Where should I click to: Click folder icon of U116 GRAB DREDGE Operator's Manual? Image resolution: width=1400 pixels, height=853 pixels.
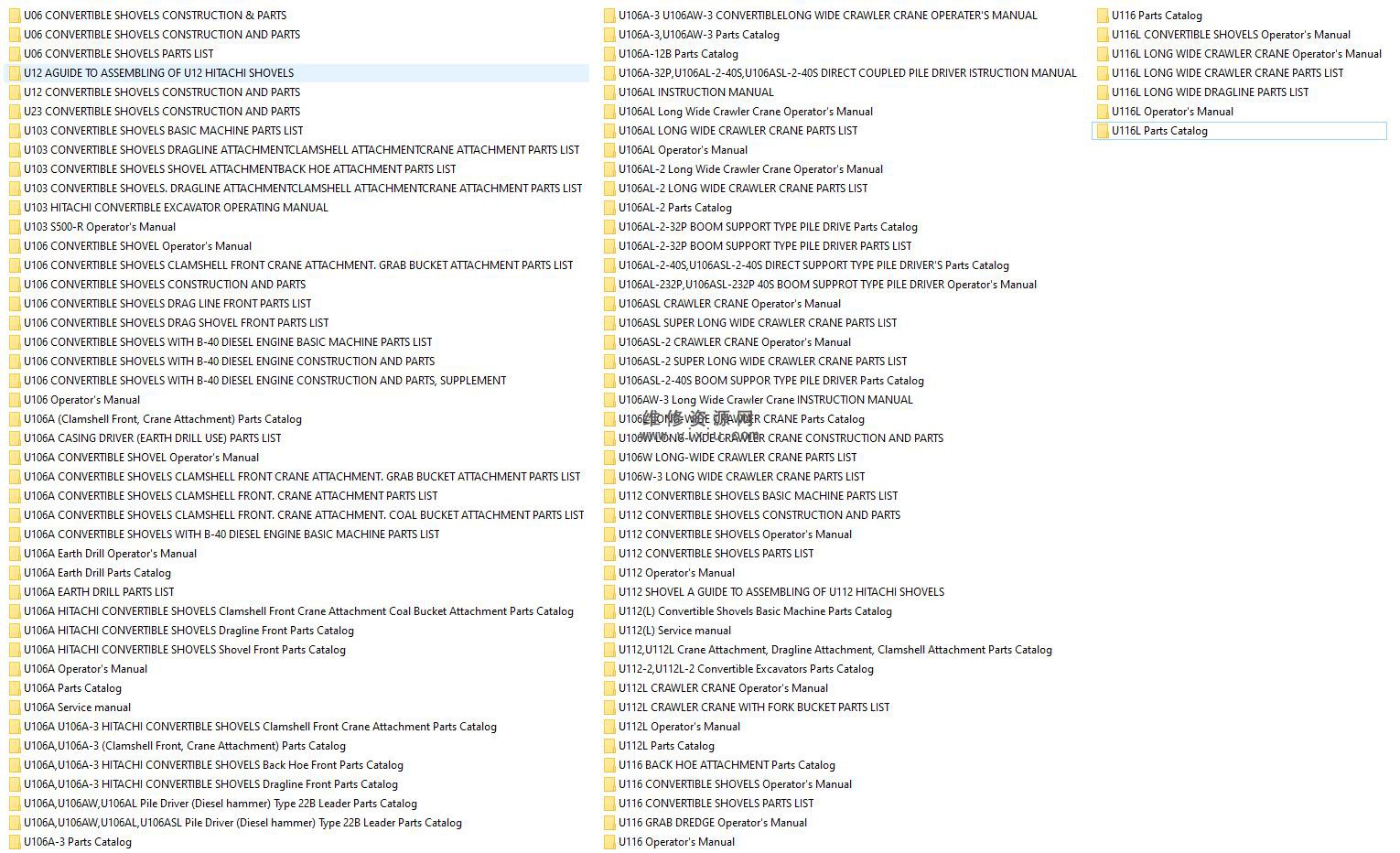(609, 823)
